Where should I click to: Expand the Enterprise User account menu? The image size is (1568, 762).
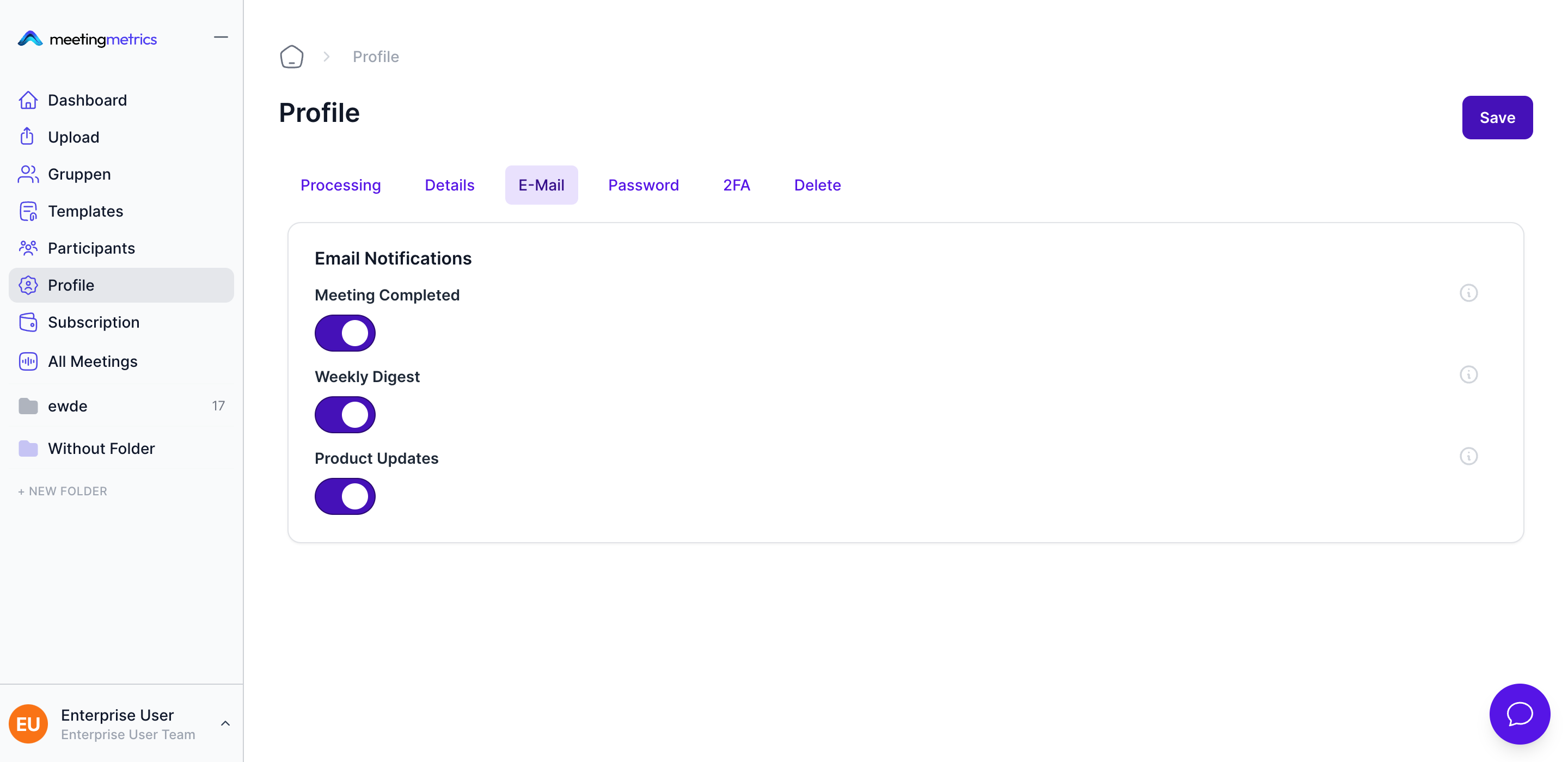coord(225,723)
